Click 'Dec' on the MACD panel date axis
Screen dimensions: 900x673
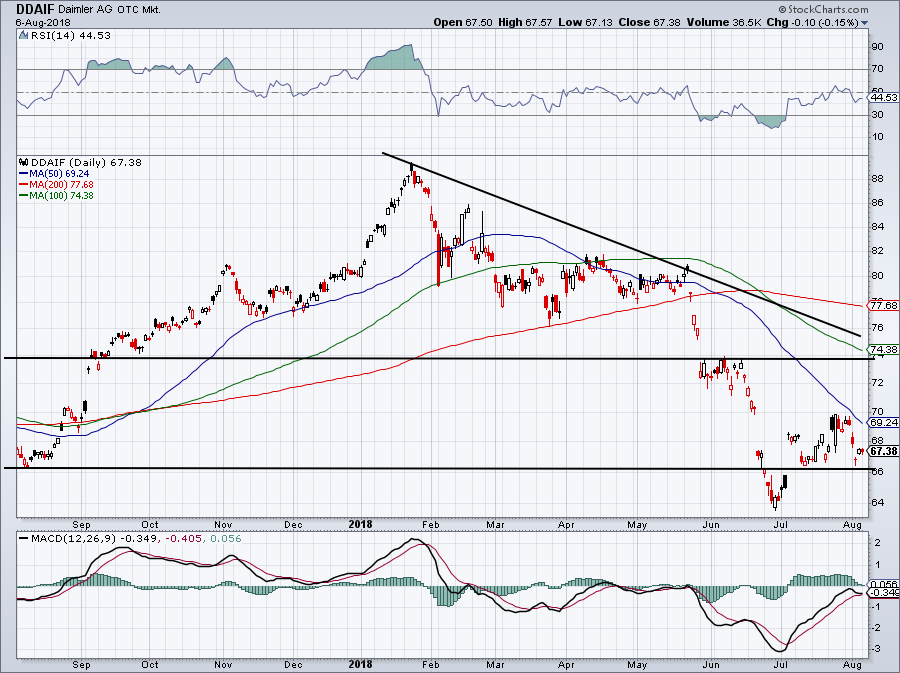tap(293, 665)
